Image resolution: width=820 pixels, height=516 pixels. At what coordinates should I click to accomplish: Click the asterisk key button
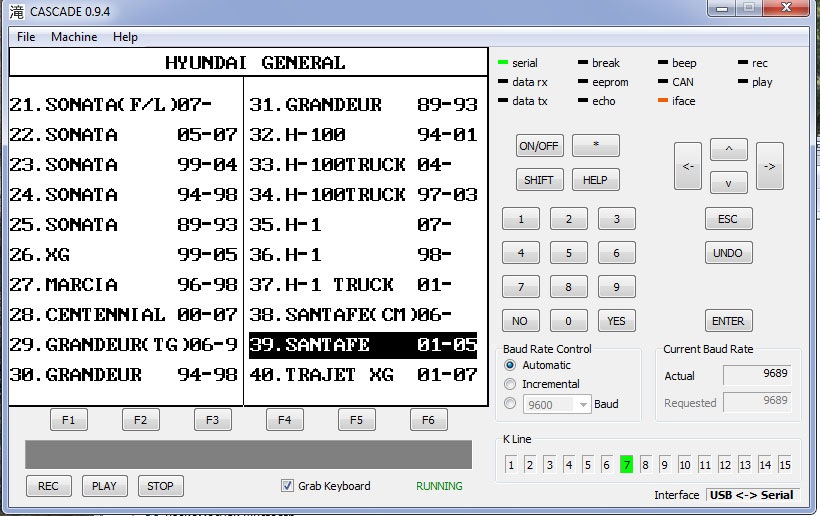596,145
